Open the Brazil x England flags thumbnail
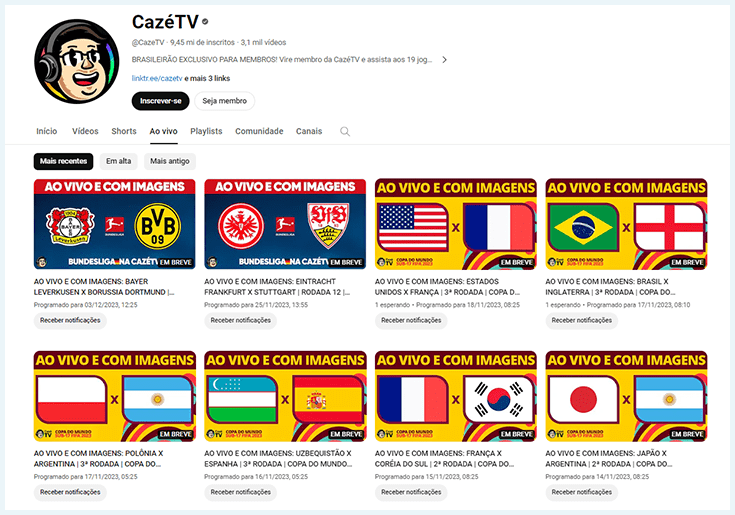Screen dimensions: 735x515 point(626,224)
